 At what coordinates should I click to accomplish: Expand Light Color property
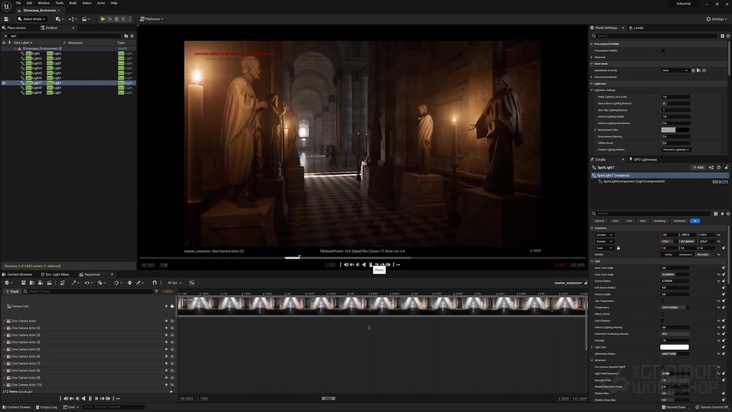592,347
